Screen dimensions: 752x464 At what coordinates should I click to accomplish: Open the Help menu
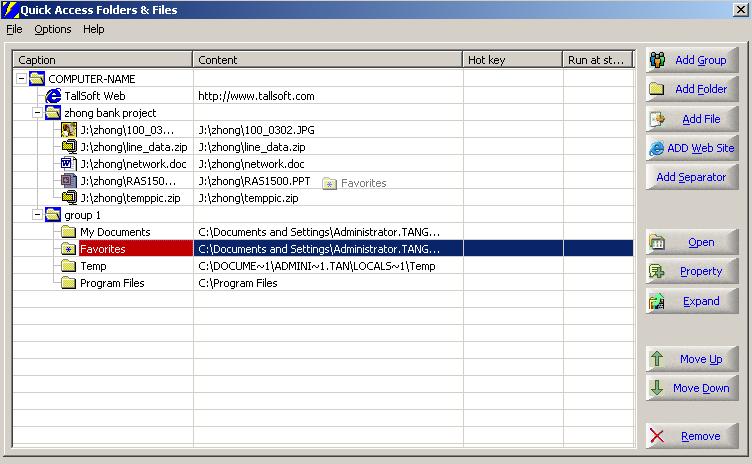93,29
